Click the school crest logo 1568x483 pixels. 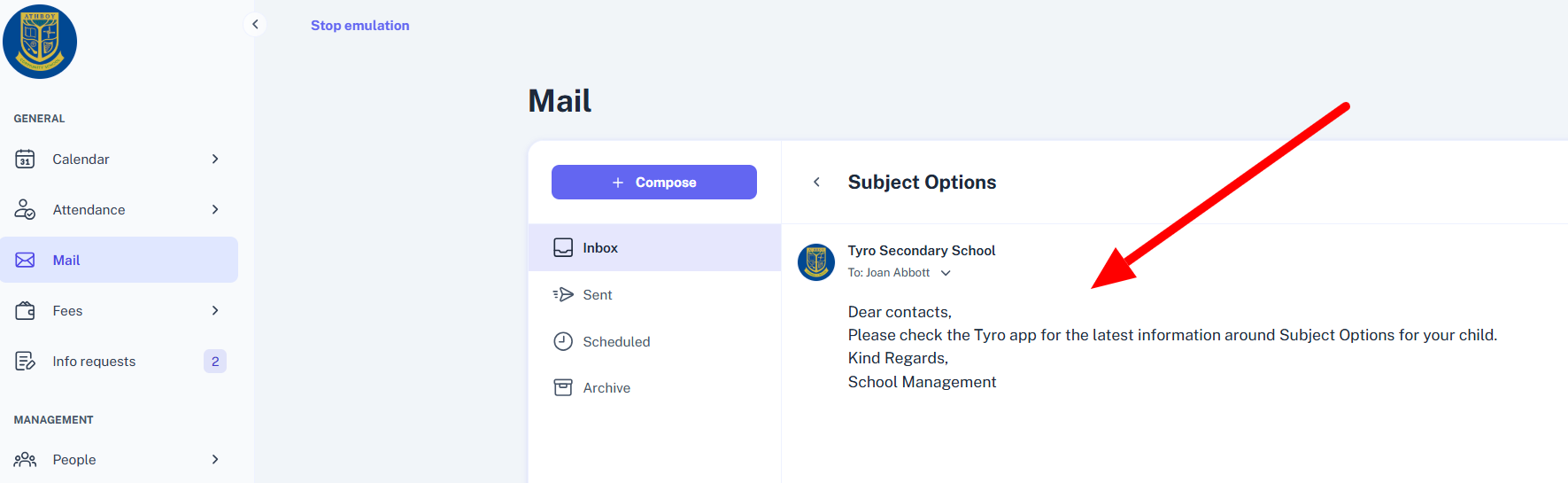[x=40, y=42]
